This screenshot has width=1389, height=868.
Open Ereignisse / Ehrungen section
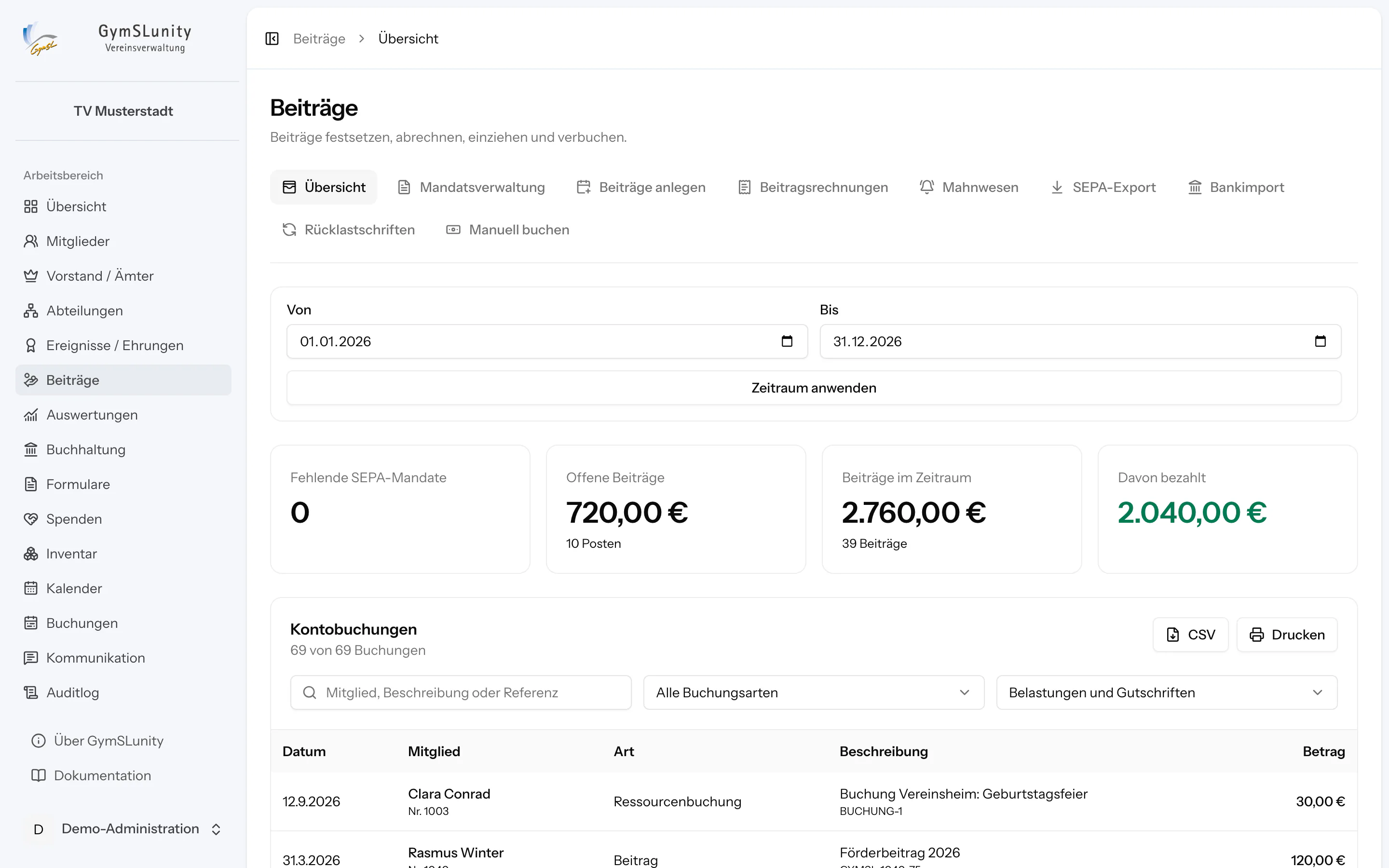123,346
